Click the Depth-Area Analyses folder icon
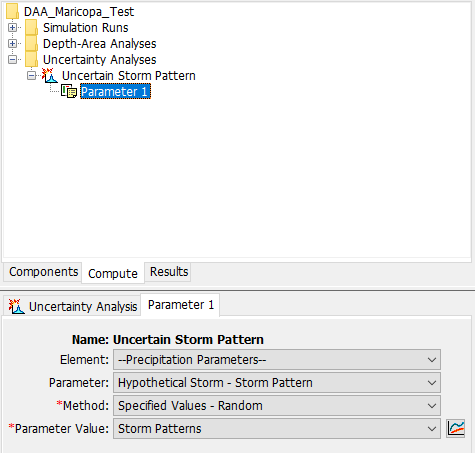This screenshot has width=476, height=453. pos(32,43)
